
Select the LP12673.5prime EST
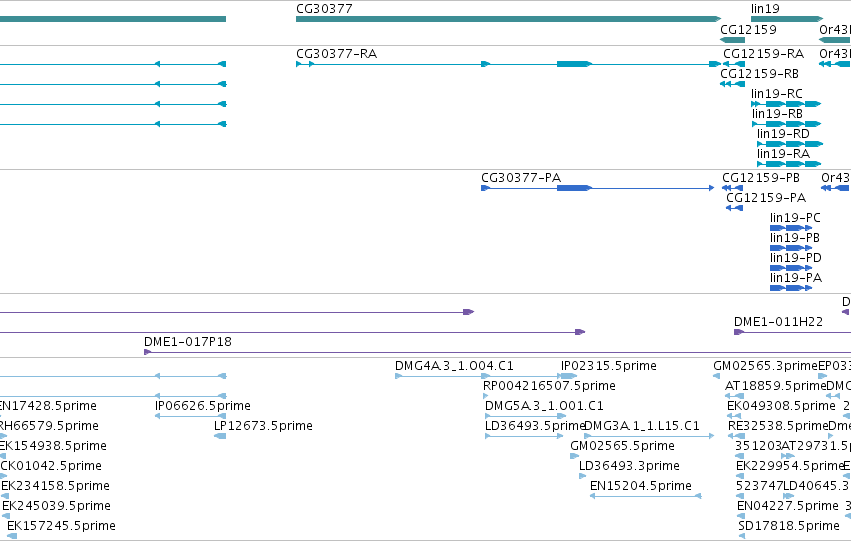220,436
